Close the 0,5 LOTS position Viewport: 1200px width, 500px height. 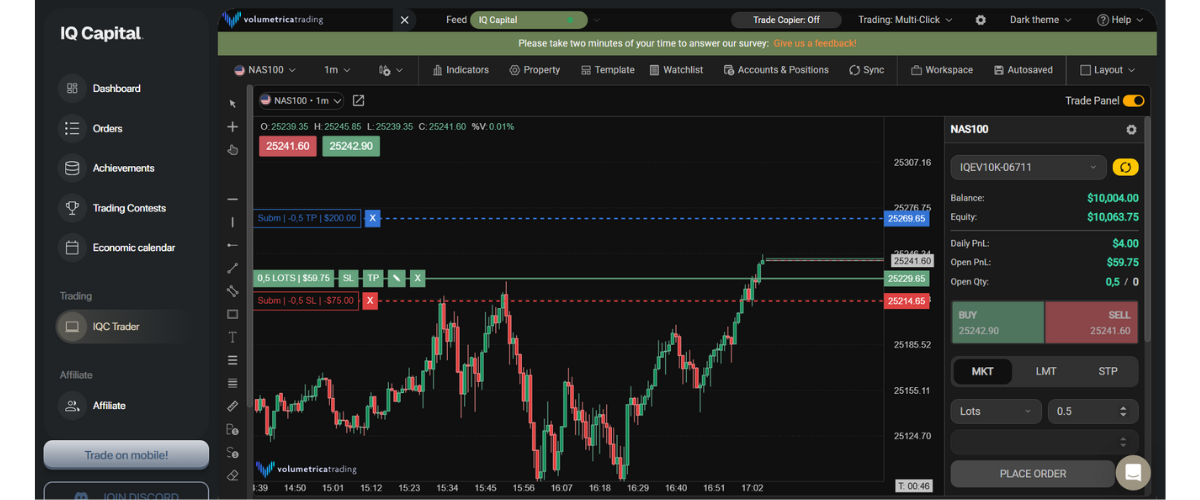(x=418, y=278)
